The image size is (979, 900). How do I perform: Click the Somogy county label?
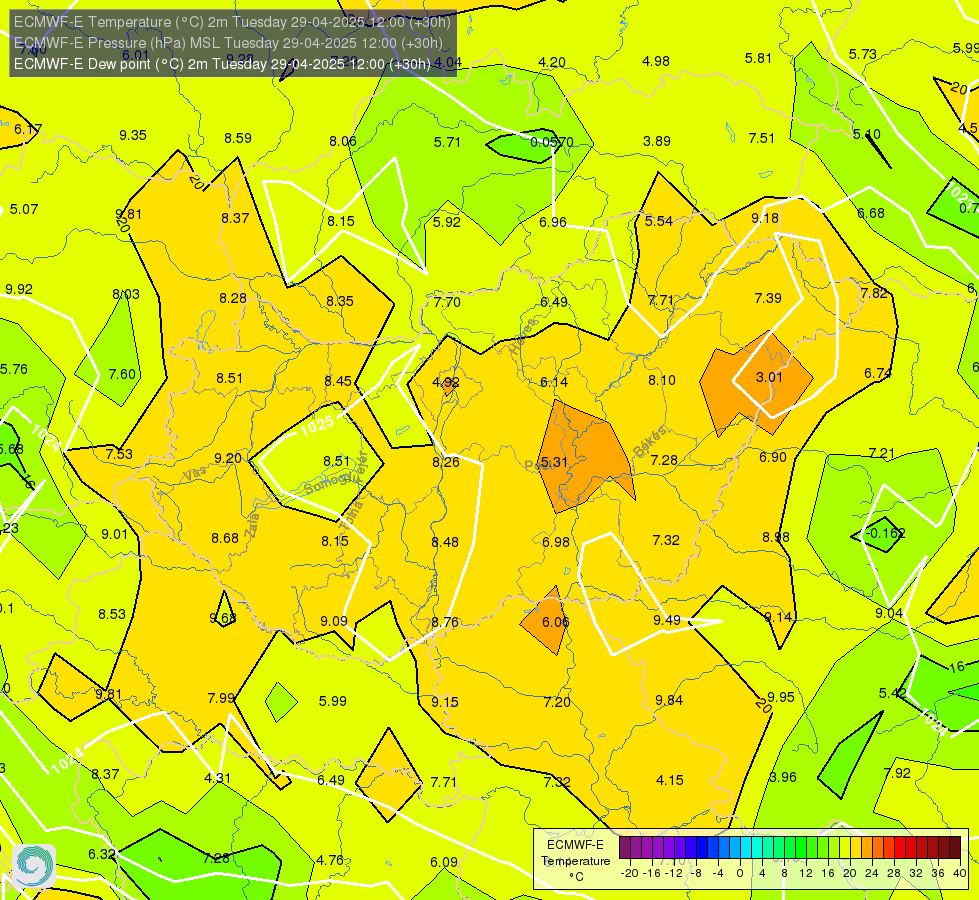coord(328,482)
